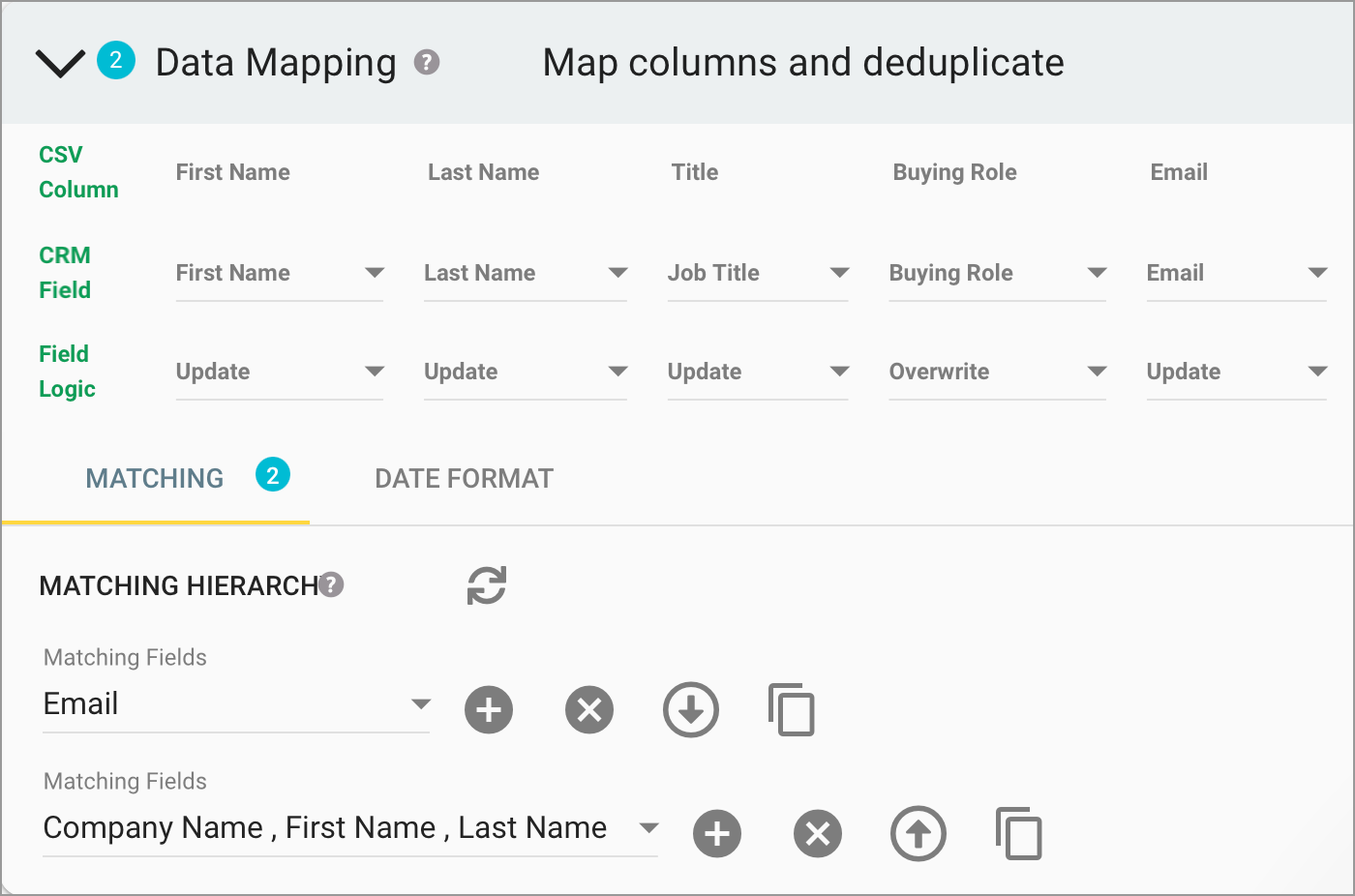Click the Email CSV column header

pos(1179,172)
